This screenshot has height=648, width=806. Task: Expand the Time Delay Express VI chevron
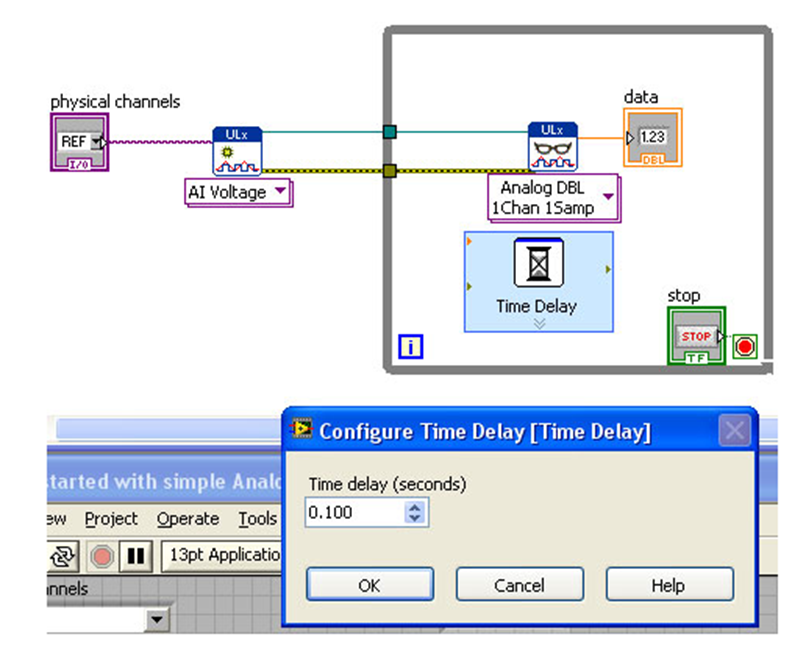[537, 323]
